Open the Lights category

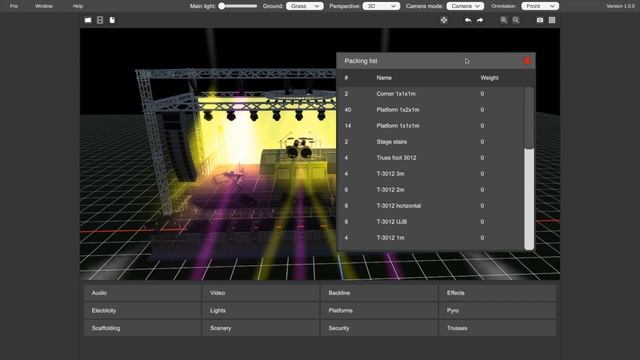261,311
